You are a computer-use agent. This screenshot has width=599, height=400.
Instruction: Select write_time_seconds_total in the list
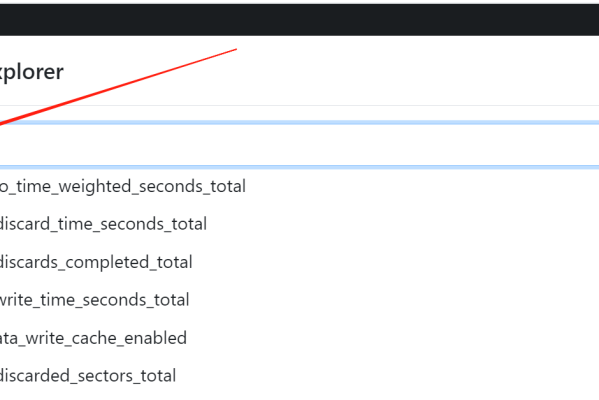94,300
